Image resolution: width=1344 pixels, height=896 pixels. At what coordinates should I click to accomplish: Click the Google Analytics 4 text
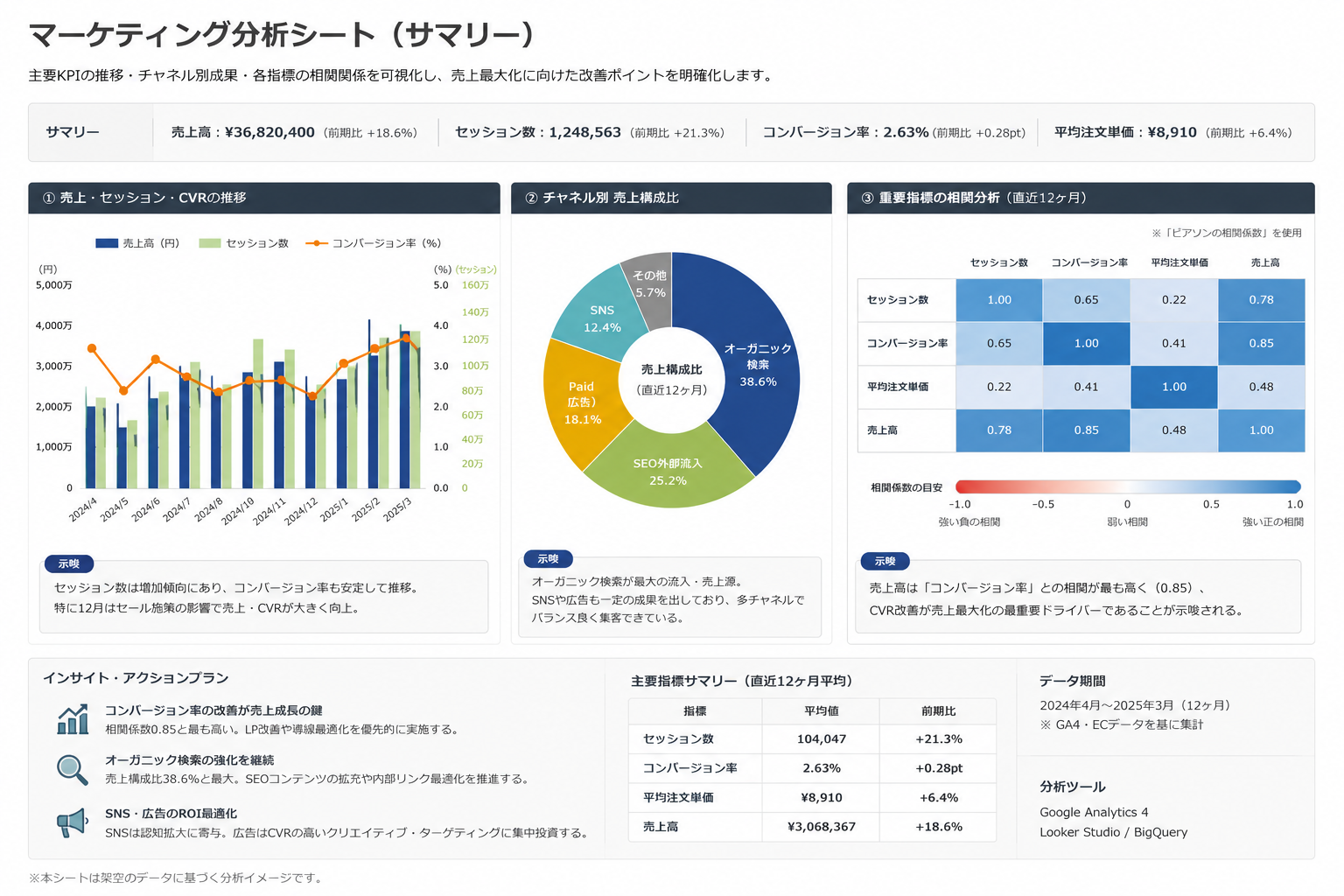(x=1094, y=812)
